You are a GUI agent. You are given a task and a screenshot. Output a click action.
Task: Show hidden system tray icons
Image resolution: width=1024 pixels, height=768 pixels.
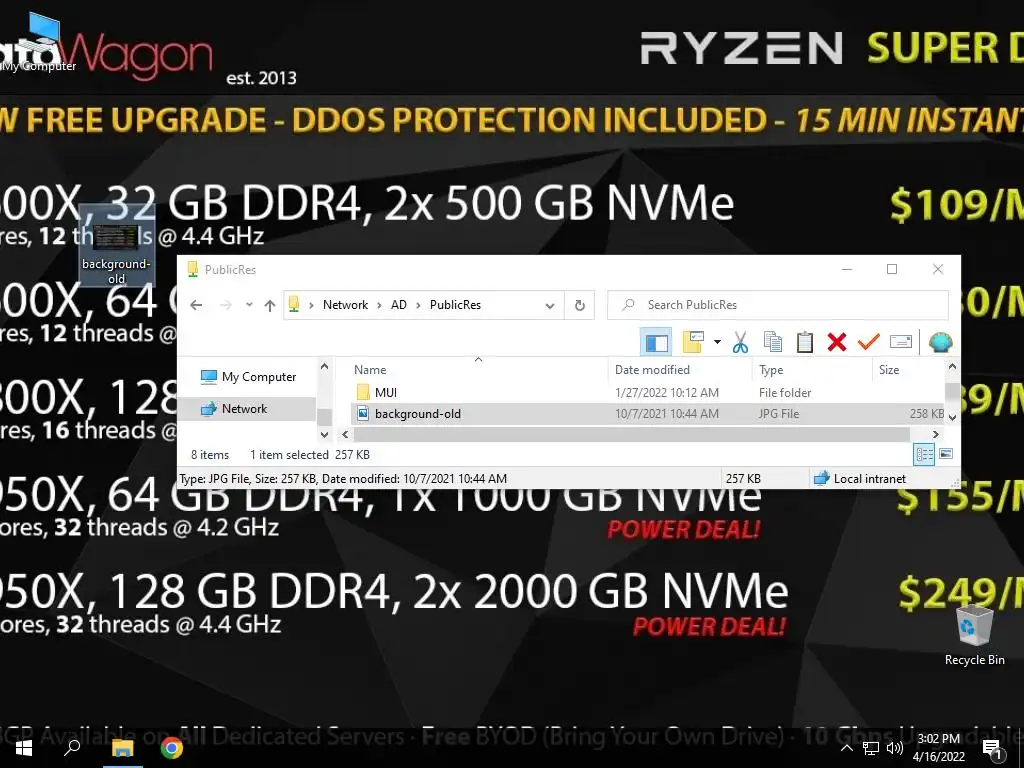846,748
